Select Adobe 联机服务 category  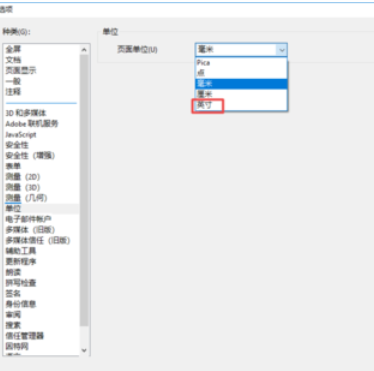click(x=32, y=124)
